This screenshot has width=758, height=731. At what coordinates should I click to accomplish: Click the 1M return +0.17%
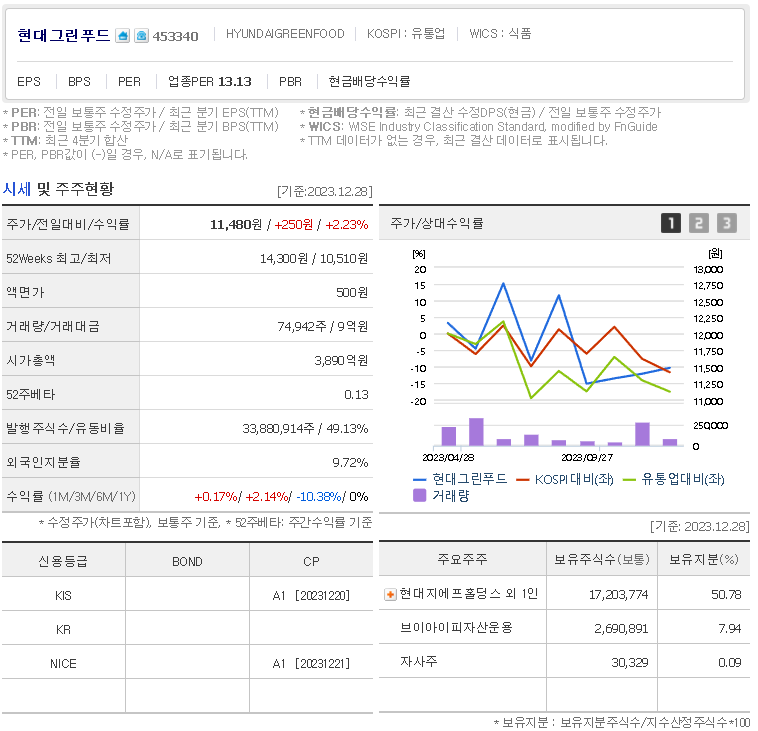tap(216, 497)
